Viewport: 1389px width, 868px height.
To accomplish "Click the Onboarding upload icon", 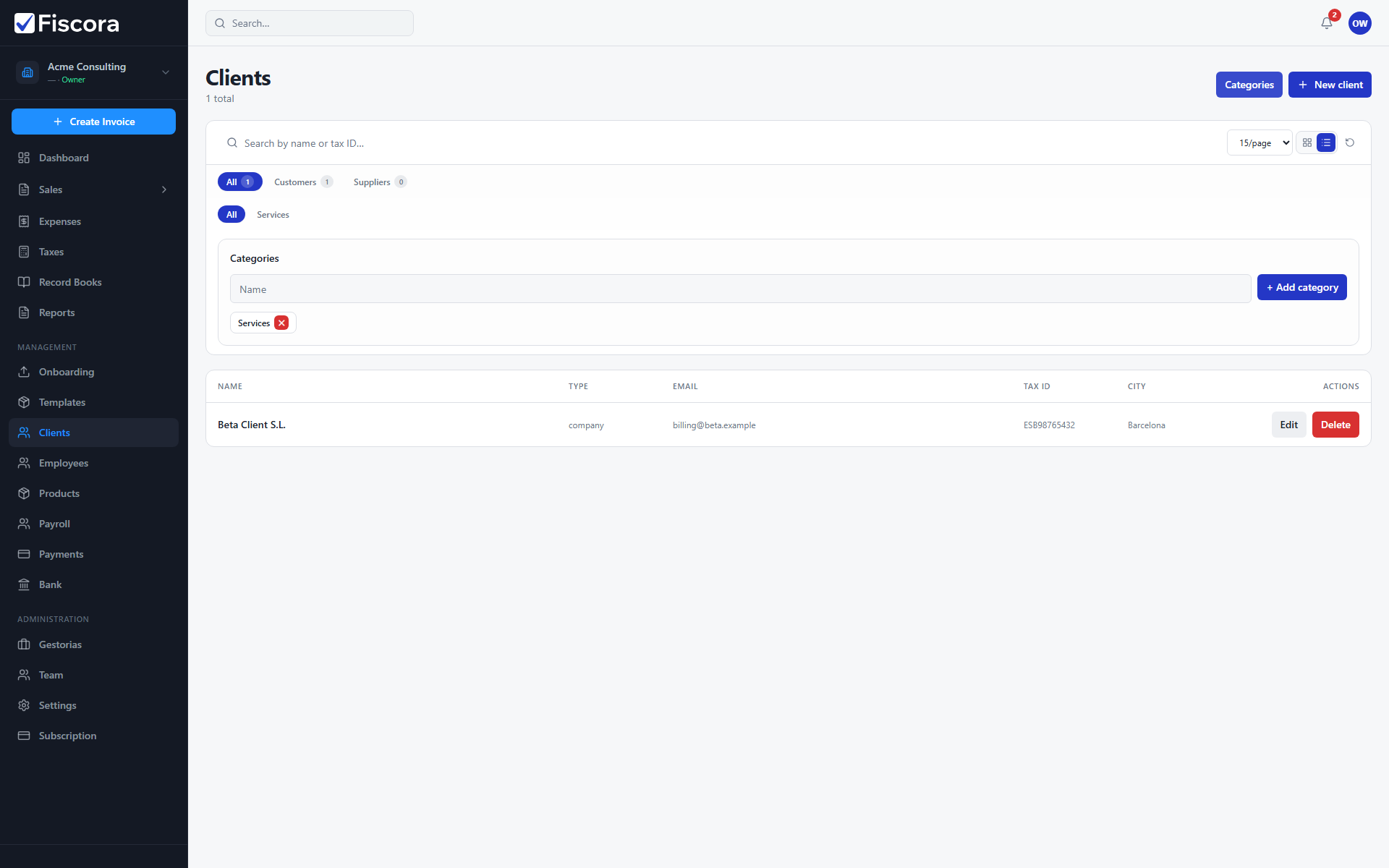I will coord(24,372).
